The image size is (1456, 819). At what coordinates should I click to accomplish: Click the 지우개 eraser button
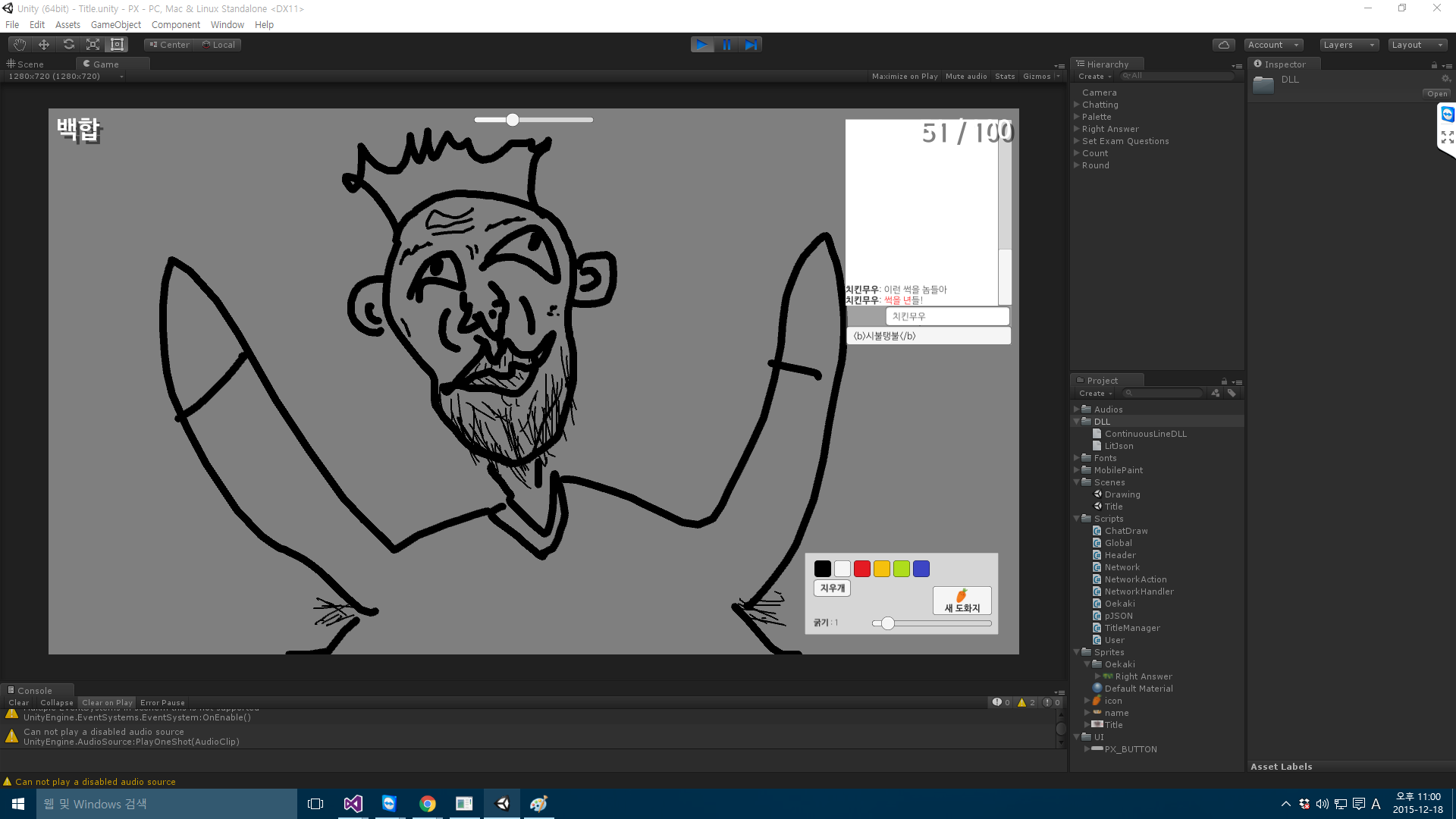point(833,588)
